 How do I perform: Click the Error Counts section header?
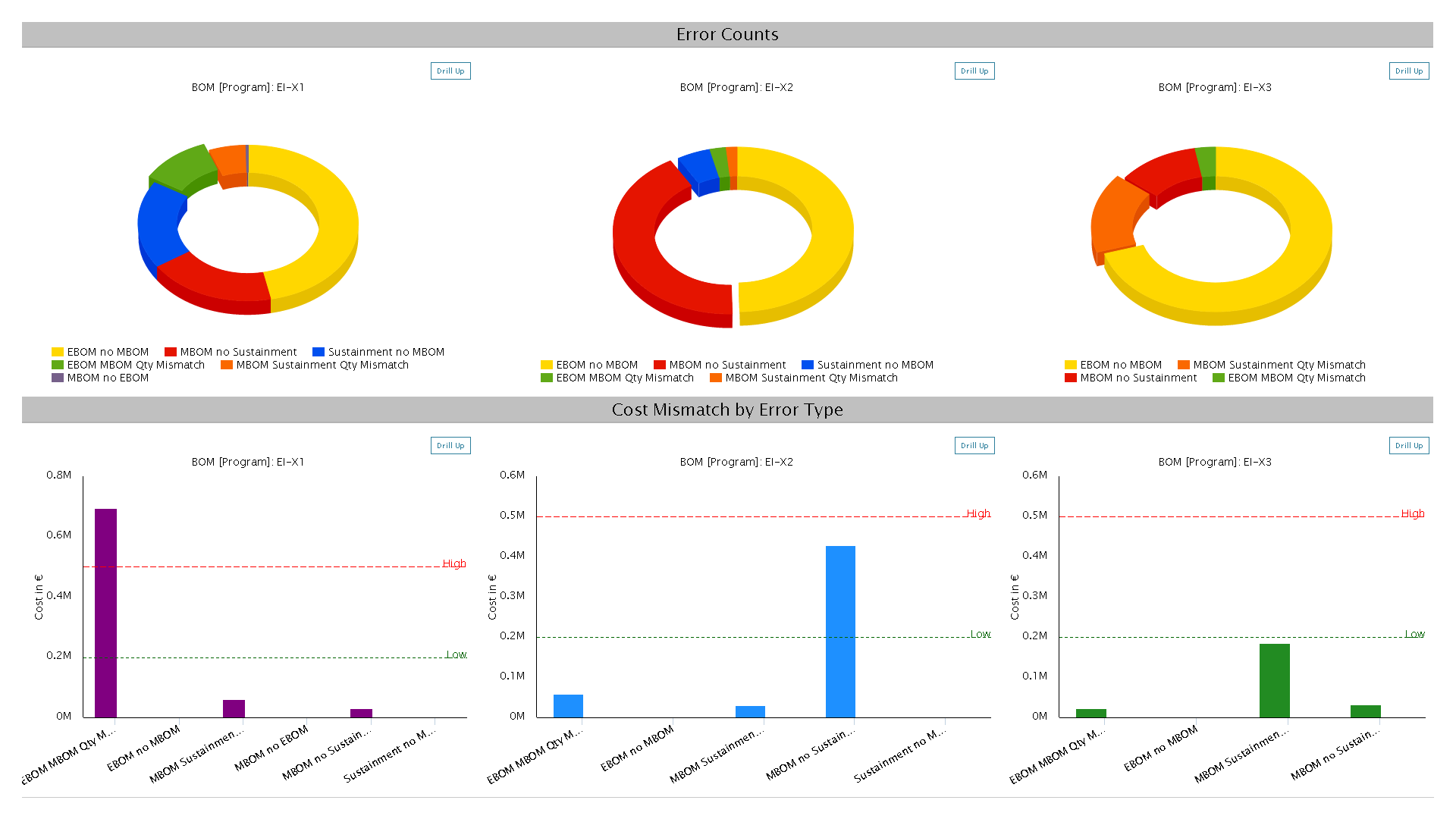click(727, 35)
